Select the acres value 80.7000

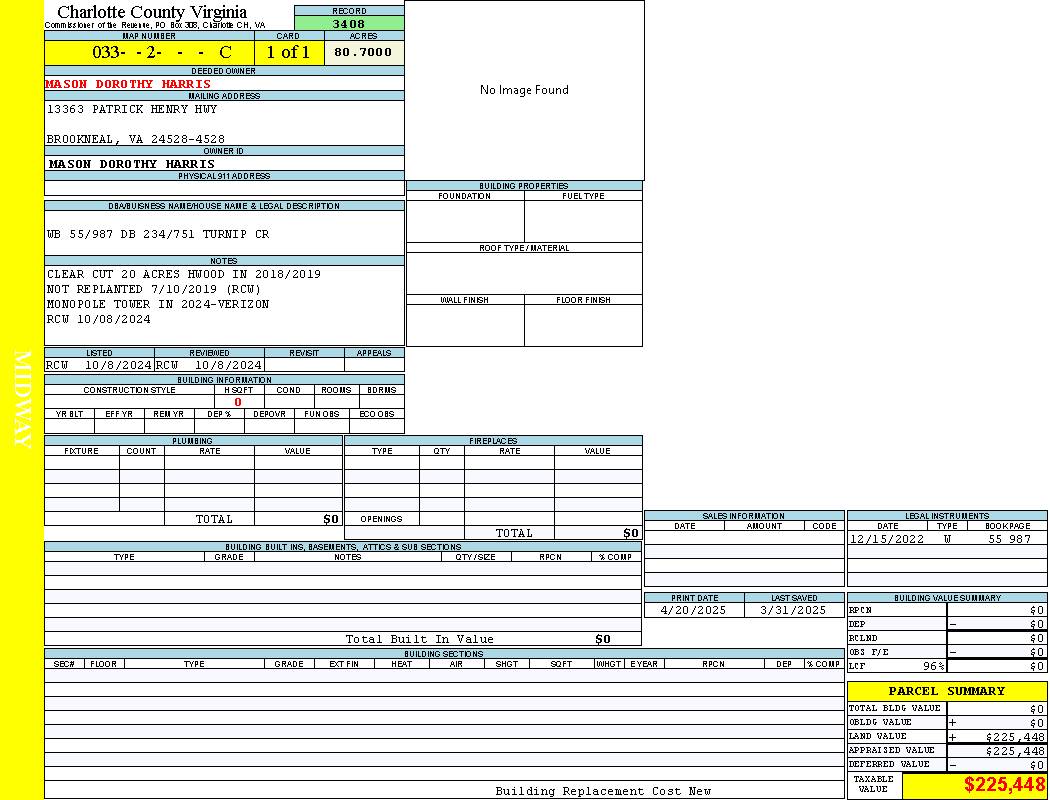click(x=364, y=53)
